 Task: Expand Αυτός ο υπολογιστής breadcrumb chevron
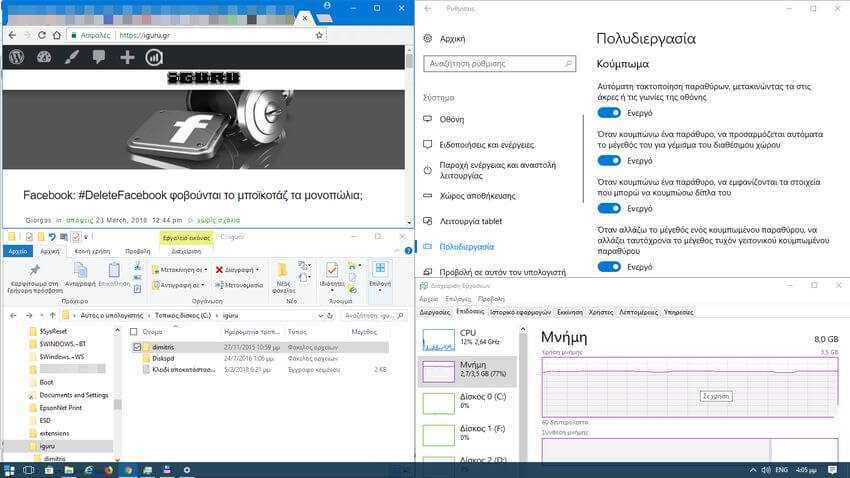click(149, 315)
